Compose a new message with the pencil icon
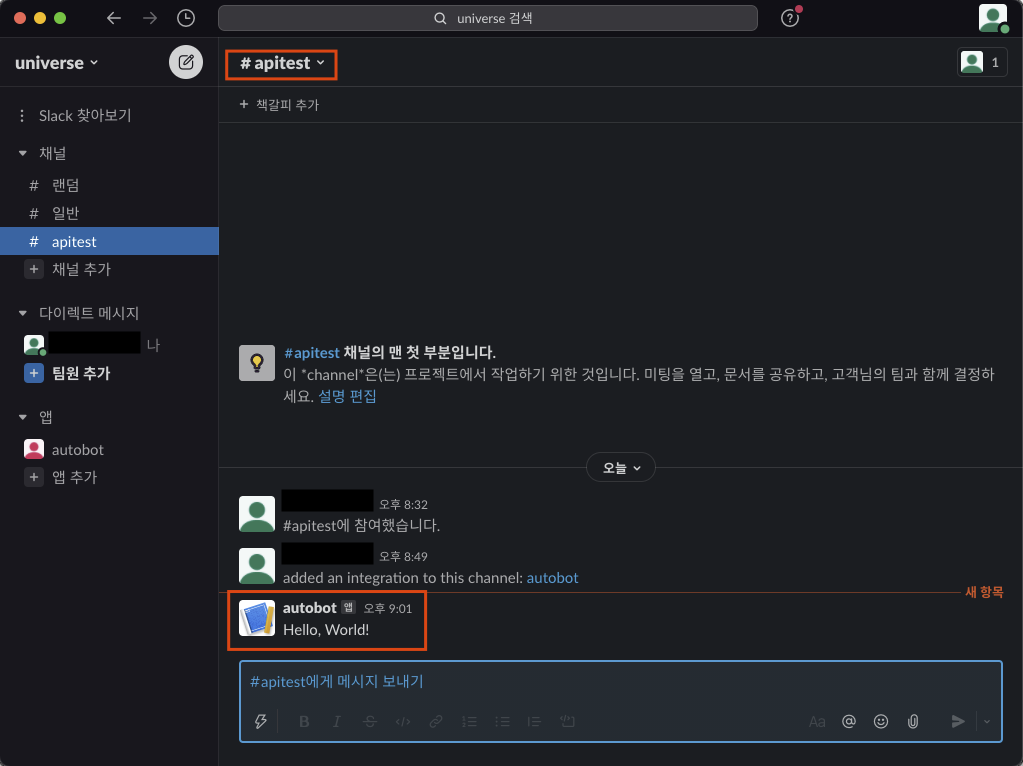The image size is (1023, 766). 186,62
